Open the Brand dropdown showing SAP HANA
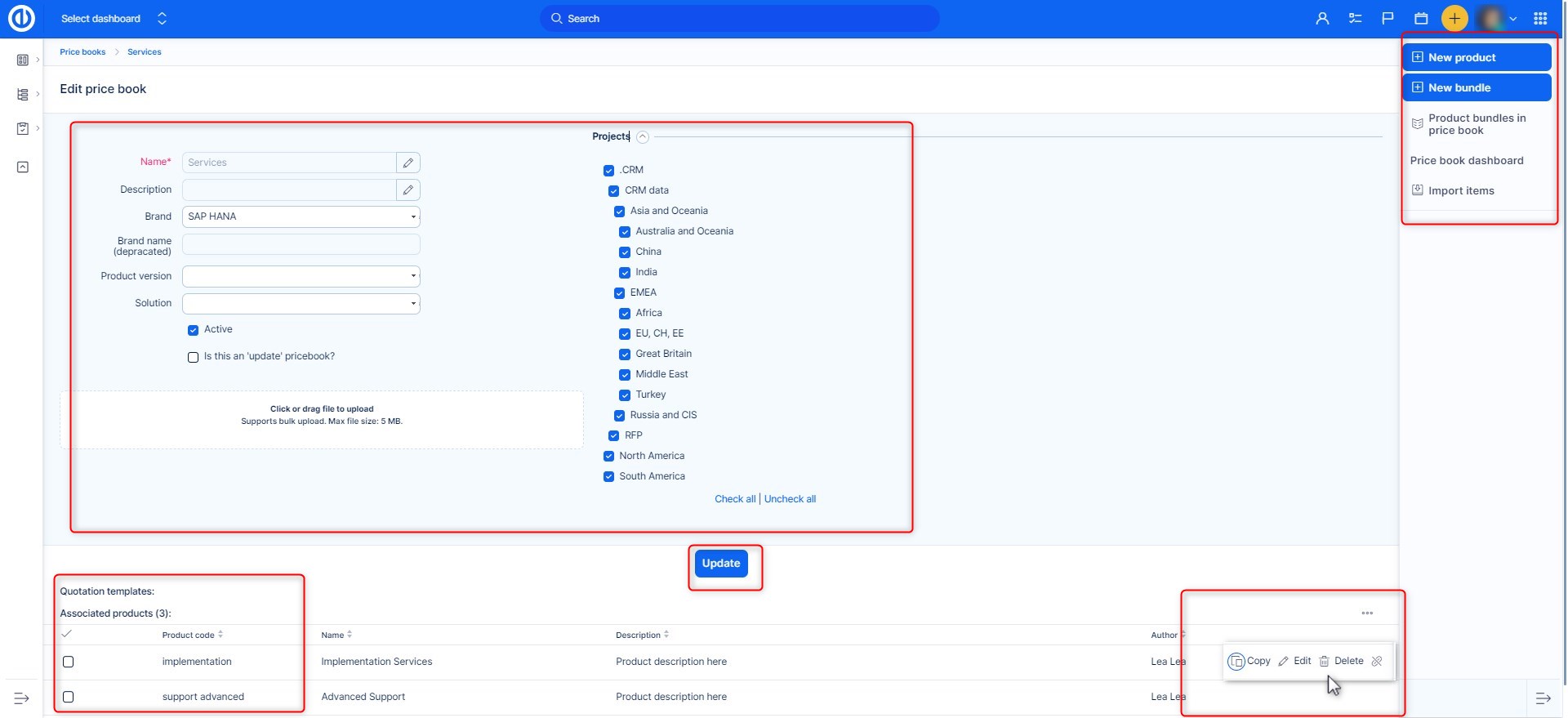Screen dimensions: 1568x718 [301, 216]
